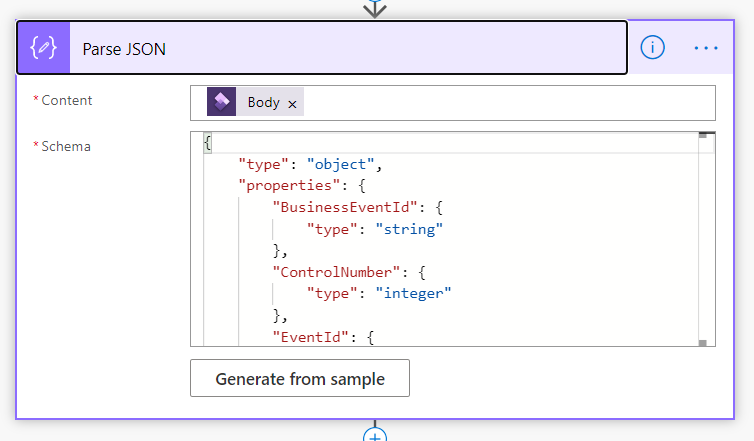Click the "BusinessEventId" key in the schema
754x441 pixels.
click(x=345, y=207)
